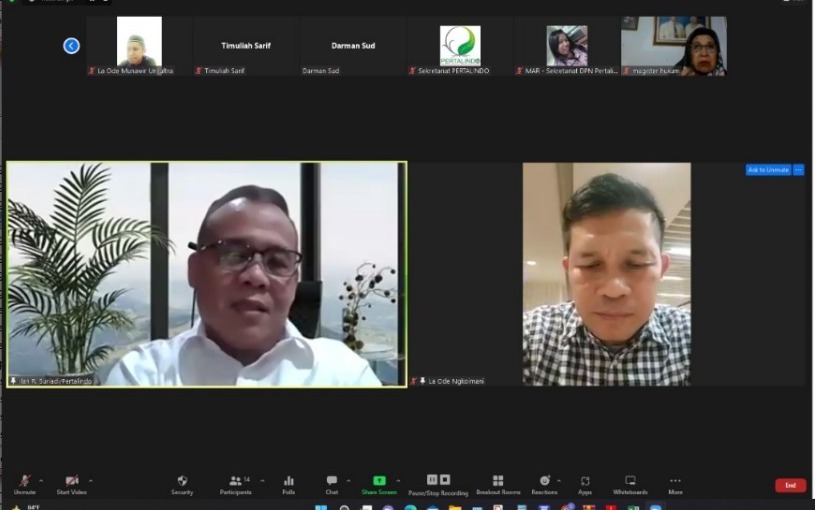
Task: Open the Participants panel
Action: click(236, 481)
